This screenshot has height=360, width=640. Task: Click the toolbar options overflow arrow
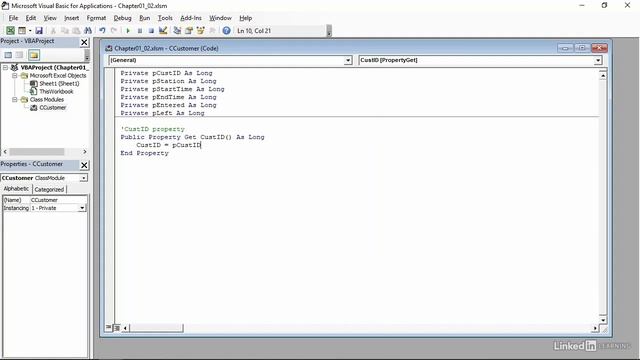329,31
